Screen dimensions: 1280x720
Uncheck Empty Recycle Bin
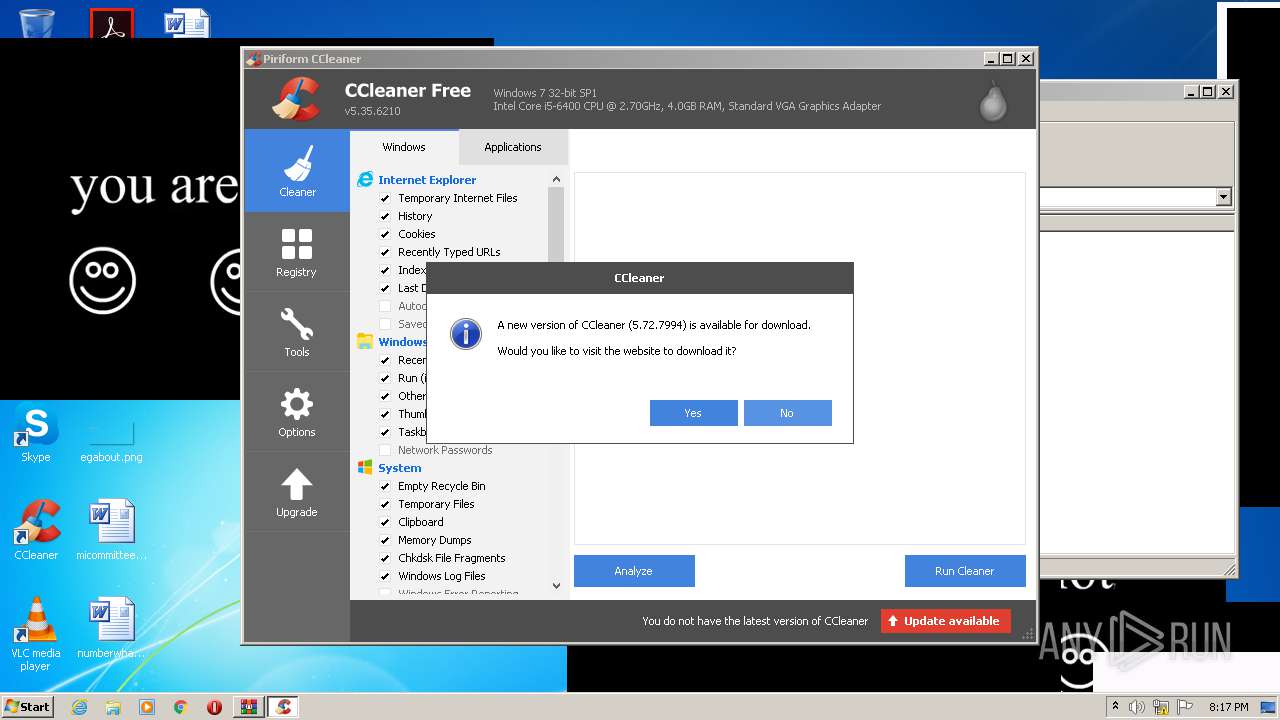pyautogui.click(x=385, y=486)
